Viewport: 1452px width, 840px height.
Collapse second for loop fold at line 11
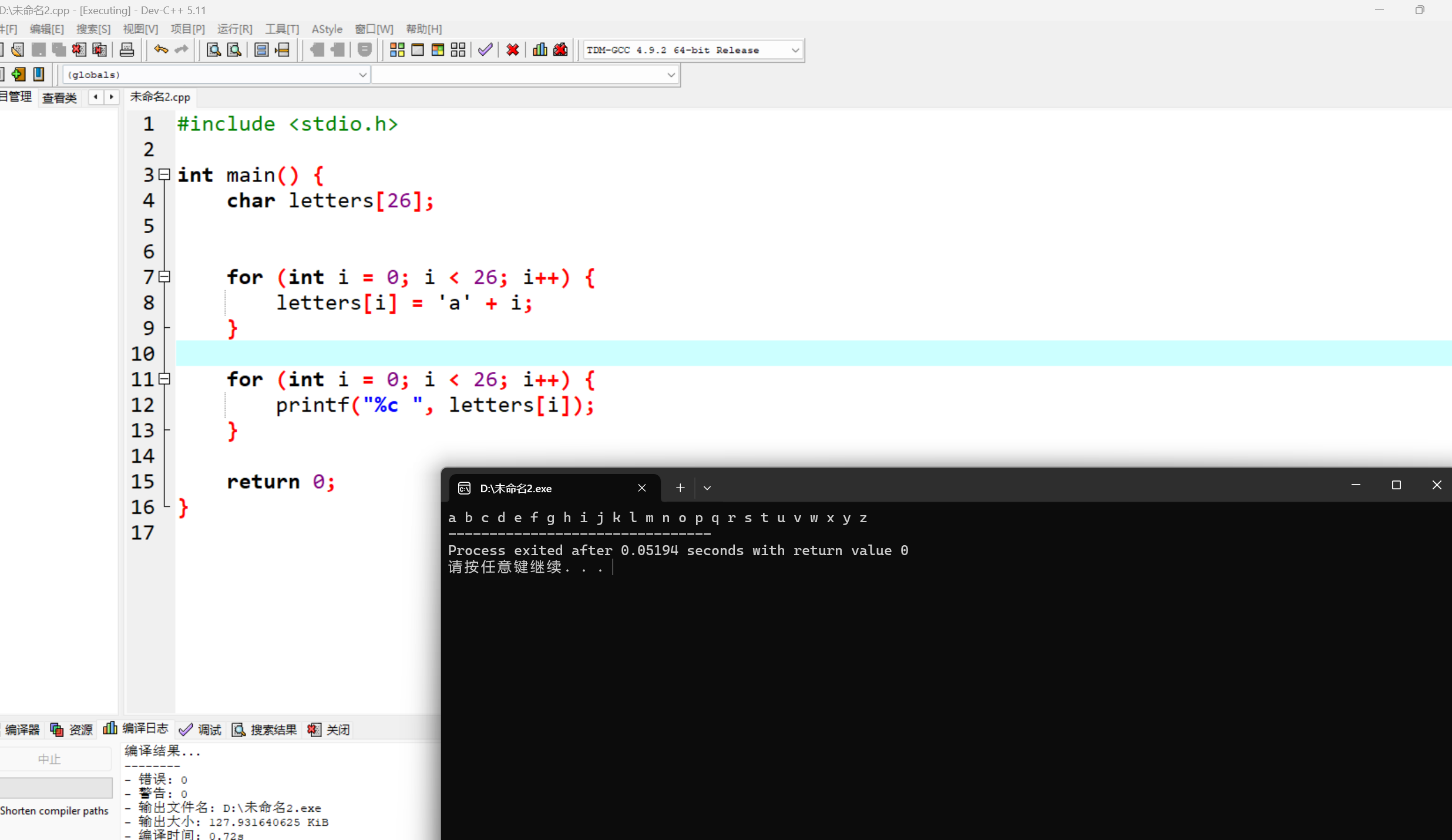165,379
